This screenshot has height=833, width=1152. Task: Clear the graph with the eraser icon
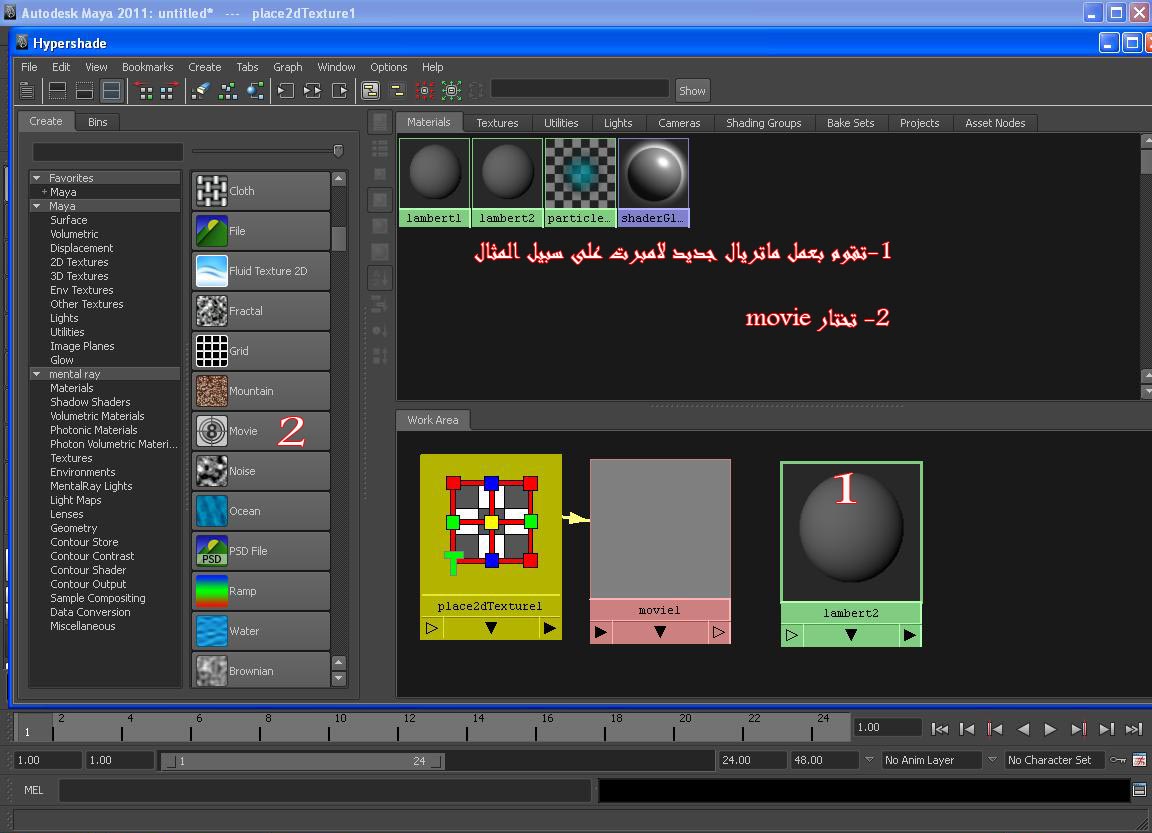coord(201,91)
